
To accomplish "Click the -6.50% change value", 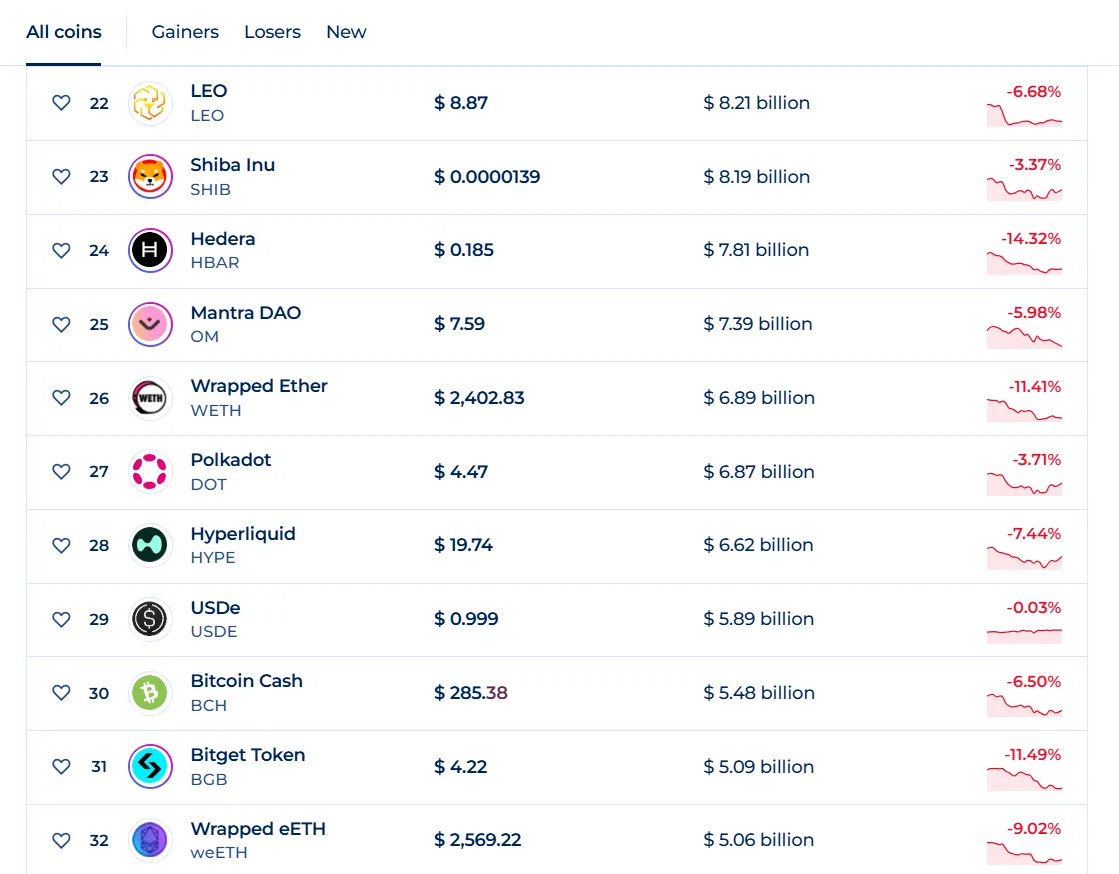I will pyautogui.click(x=1033, y=681).
